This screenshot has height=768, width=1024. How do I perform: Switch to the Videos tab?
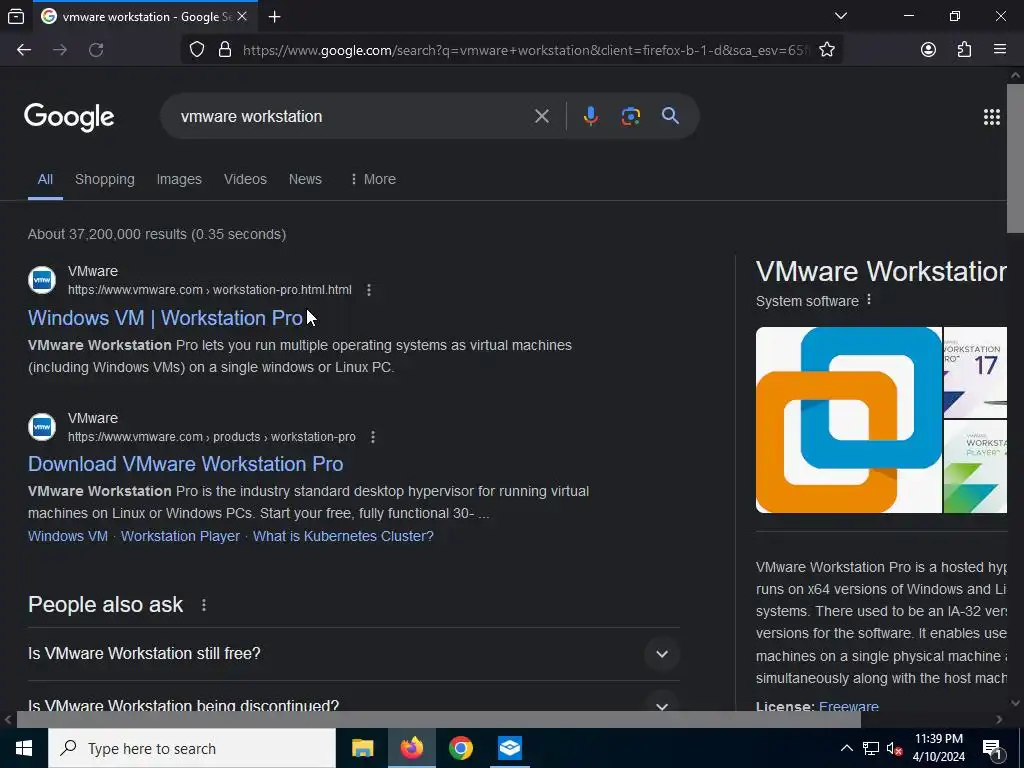pyautogui.click(x=245, y=180)
